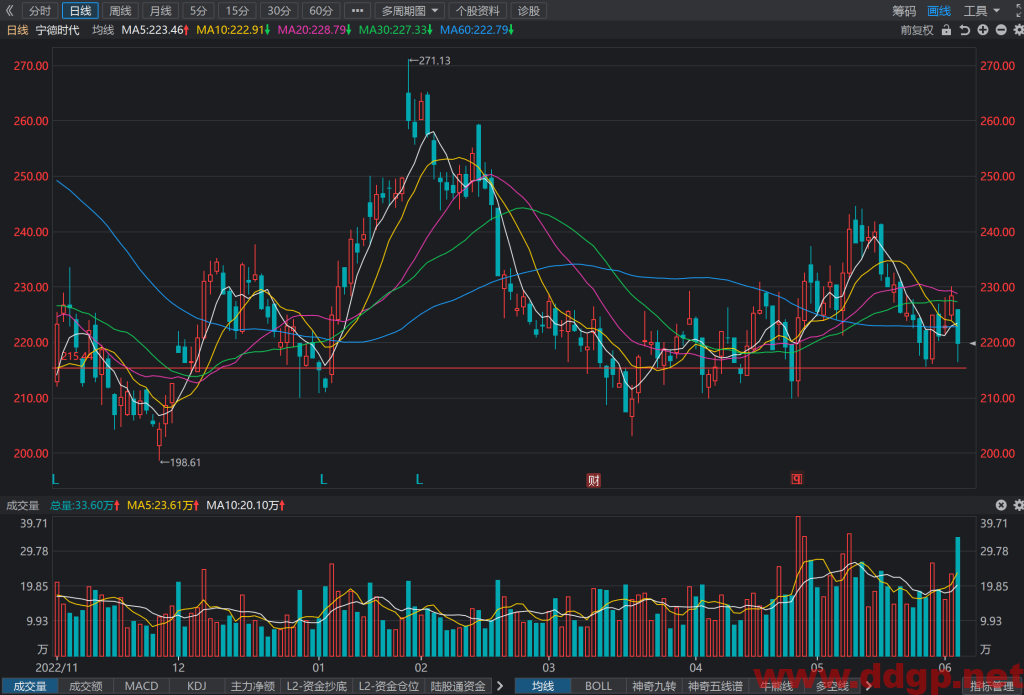
Task: Click the 成交量 panel title
Action: [22, 505]
